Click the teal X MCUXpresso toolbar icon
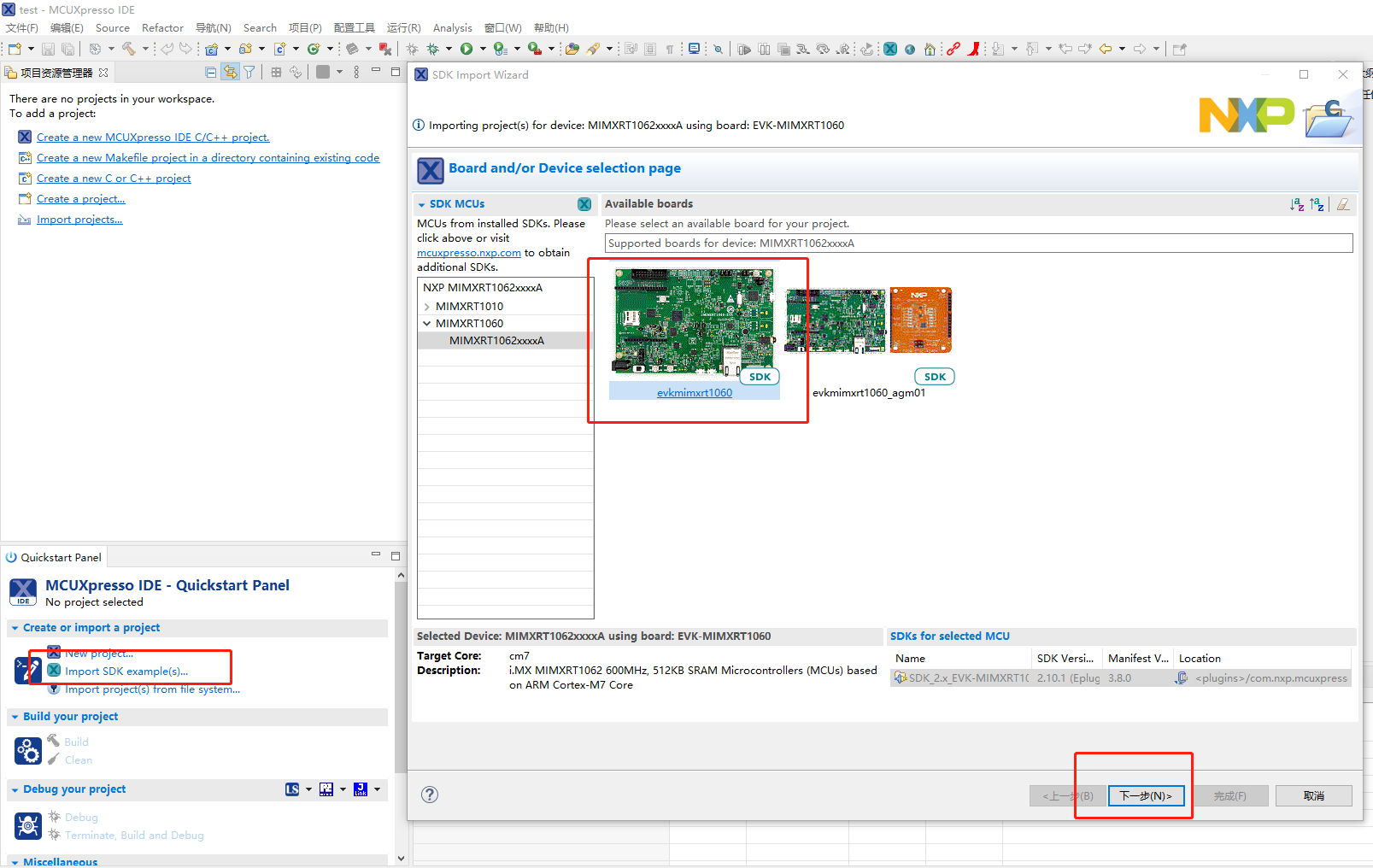This screenshot has width=1373, height=868. 890,49
